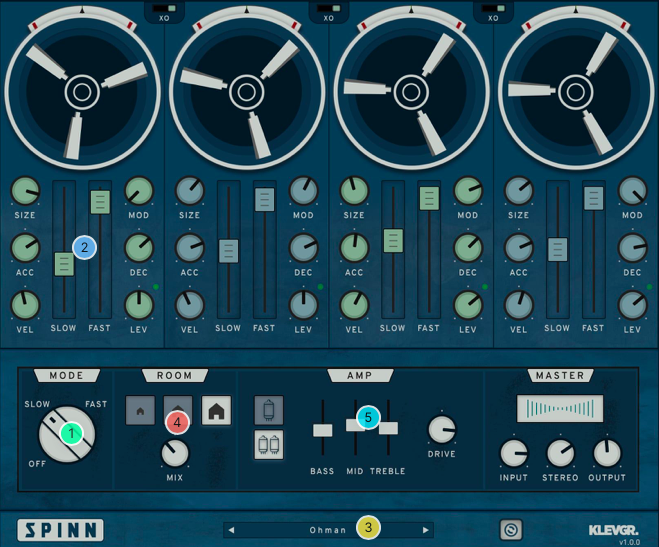Select the small room icon

tap(140, 410)
